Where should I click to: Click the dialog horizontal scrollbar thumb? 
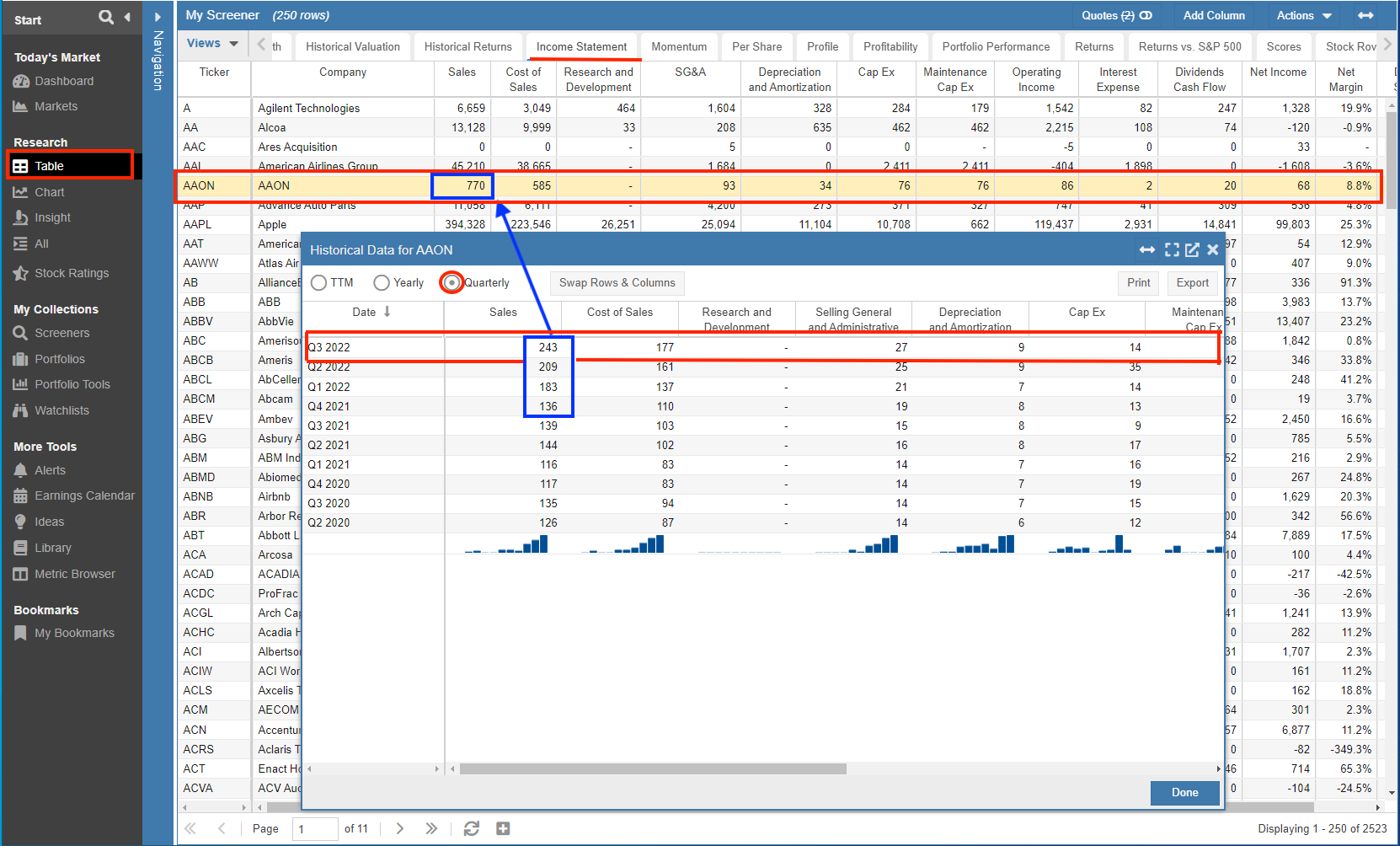pyautogui.click(x=653, y=768)
